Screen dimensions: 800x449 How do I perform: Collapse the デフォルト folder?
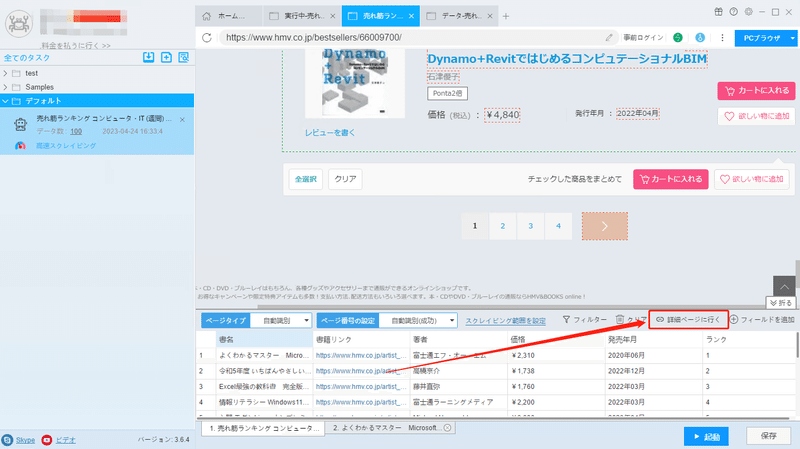5,101
